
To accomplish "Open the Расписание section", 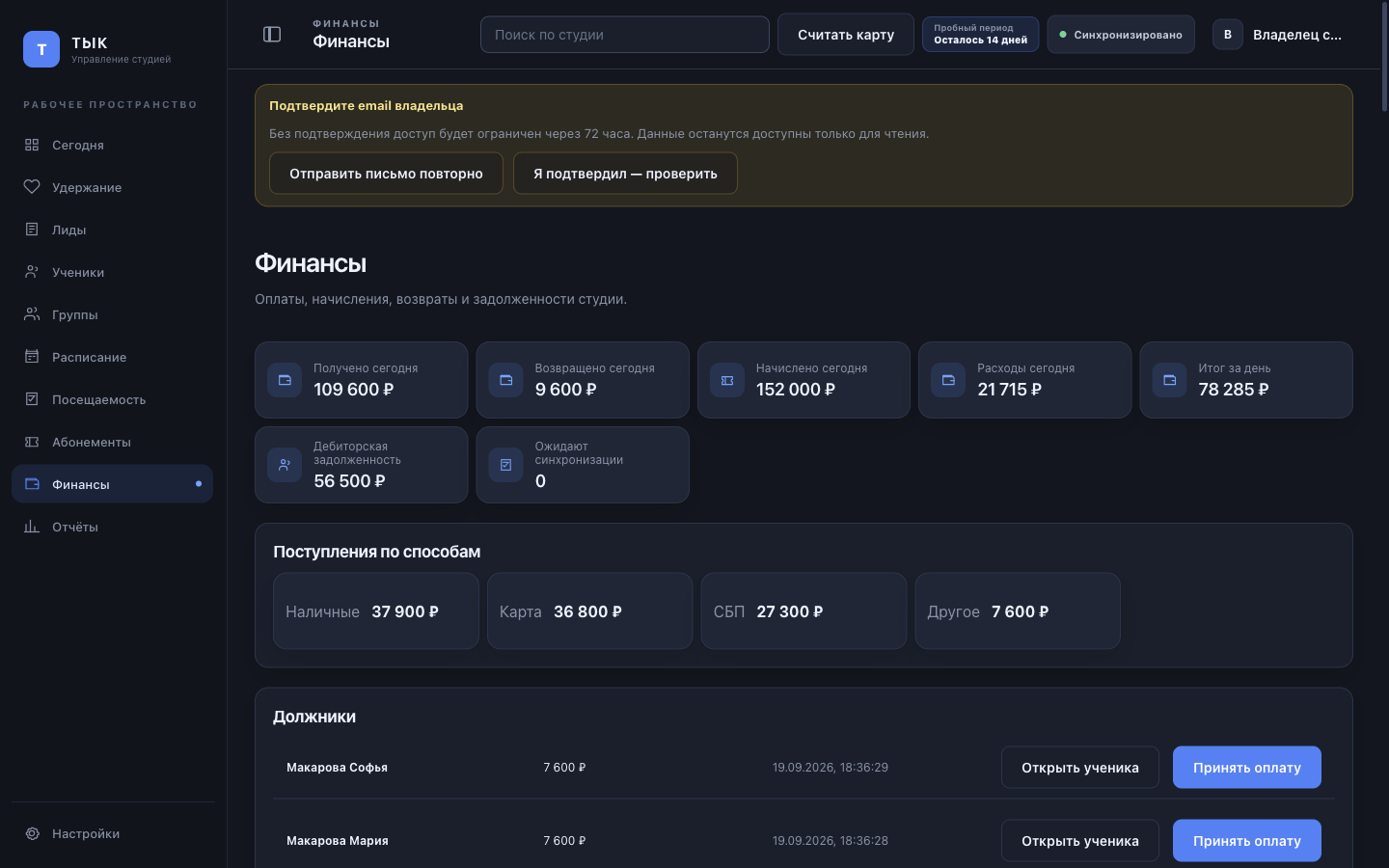I will 112,357.
